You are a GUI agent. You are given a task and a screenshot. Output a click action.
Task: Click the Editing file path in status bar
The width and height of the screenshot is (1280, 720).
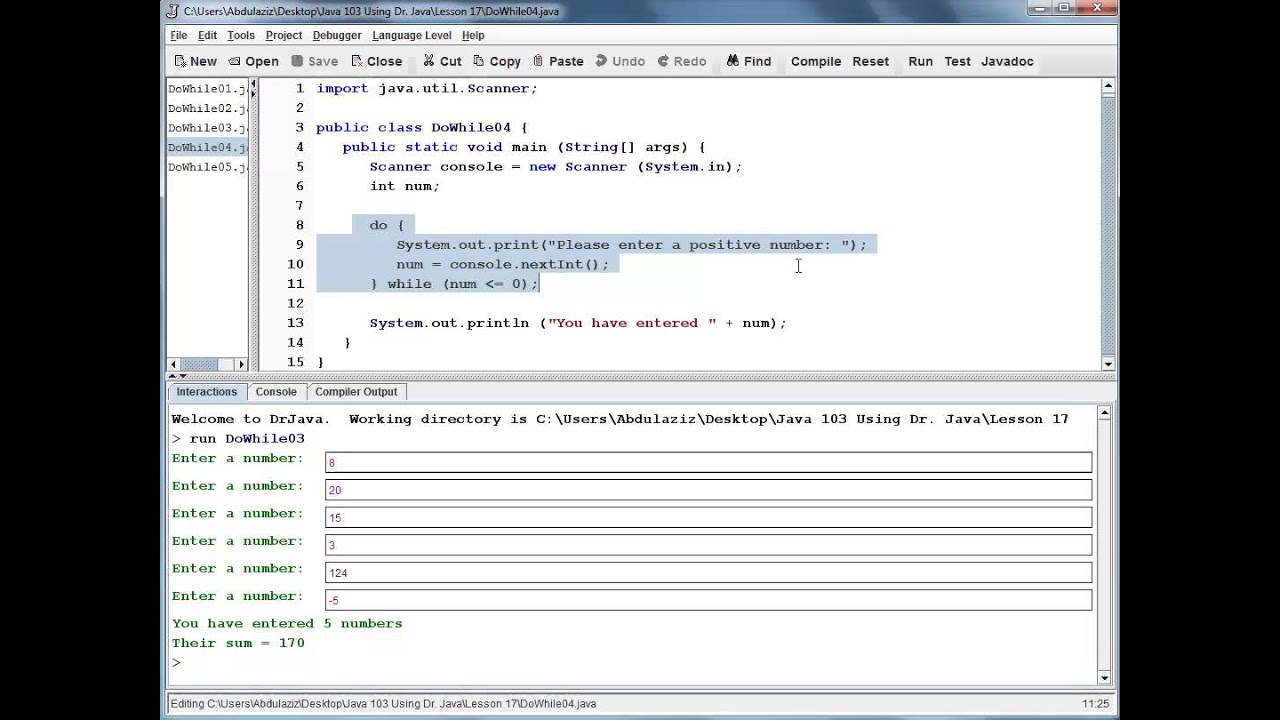pos(383,704)
